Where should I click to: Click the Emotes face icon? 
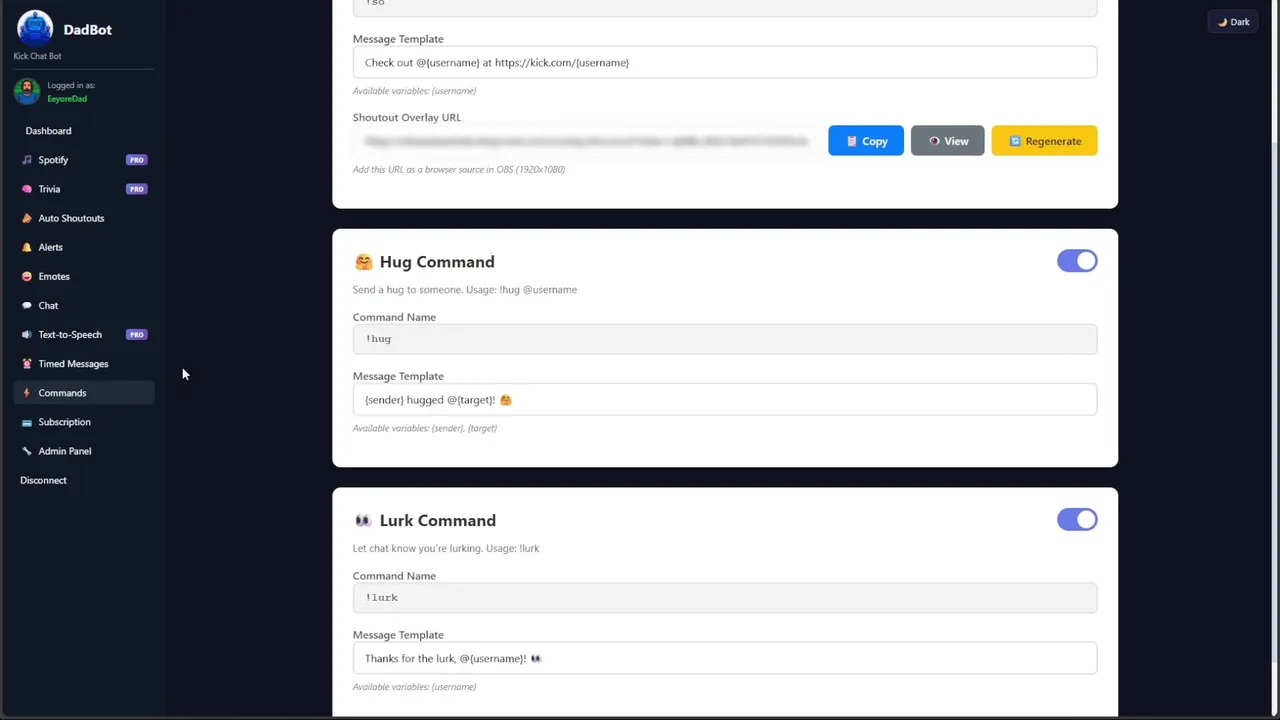[27, 276]
